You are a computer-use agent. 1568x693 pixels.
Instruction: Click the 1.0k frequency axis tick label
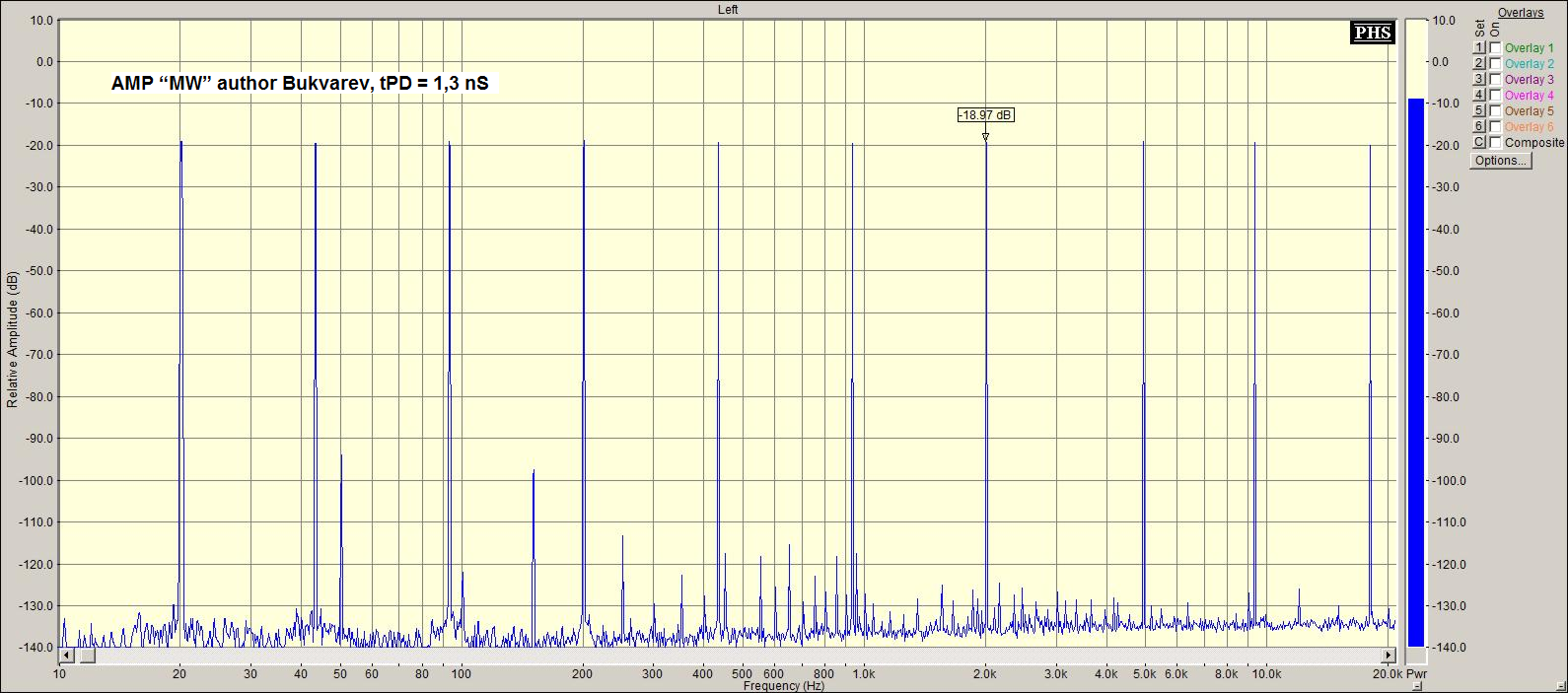[864, 675]
